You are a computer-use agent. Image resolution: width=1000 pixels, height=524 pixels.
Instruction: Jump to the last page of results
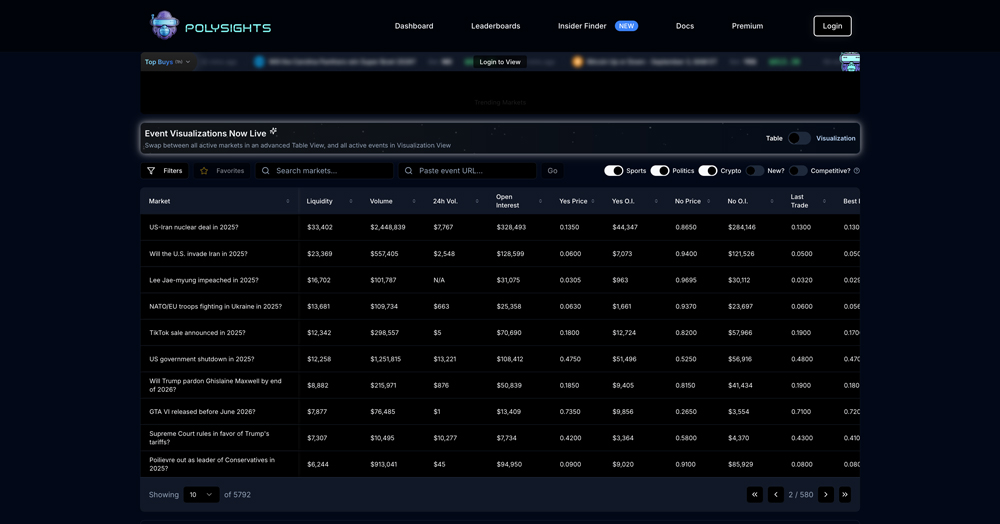[x=845, y=494]
